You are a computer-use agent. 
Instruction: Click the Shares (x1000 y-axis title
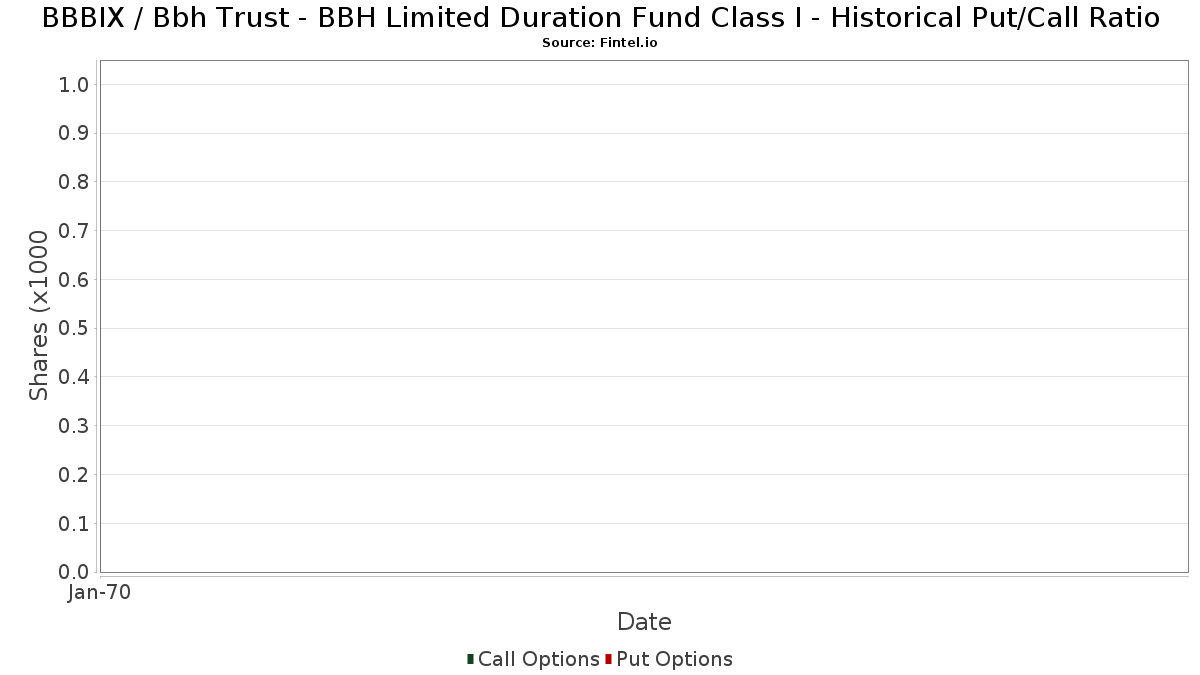pyautogui.click(x=39, y=315)
